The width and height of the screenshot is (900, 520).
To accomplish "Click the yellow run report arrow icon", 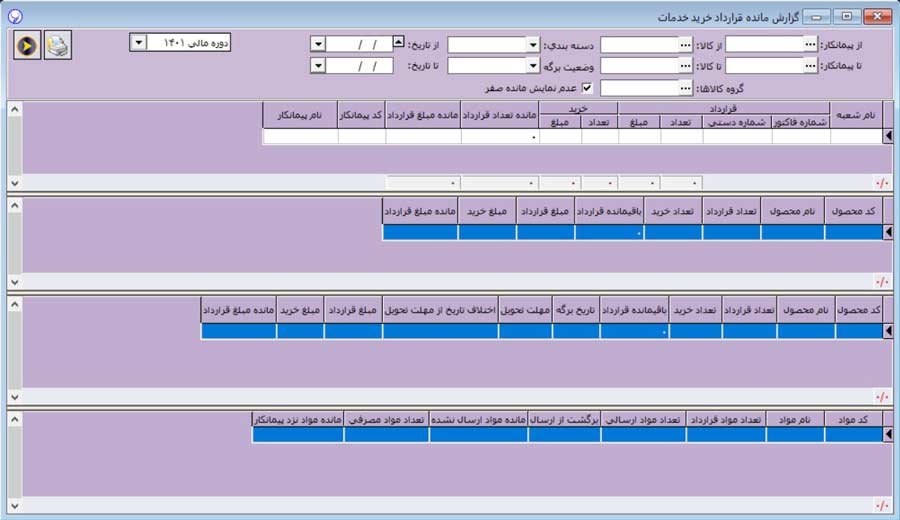I will point(28,46).
